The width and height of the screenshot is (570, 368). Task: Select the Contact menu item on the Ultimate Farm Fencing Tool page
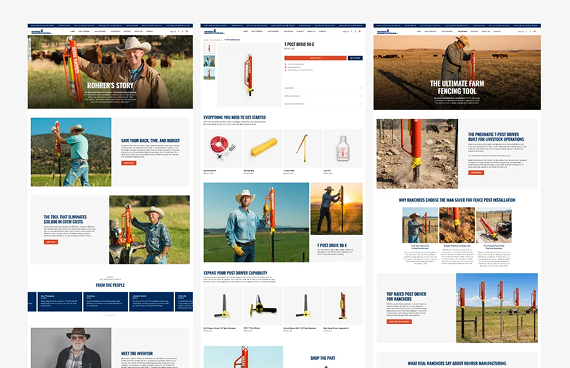(497, 31)
